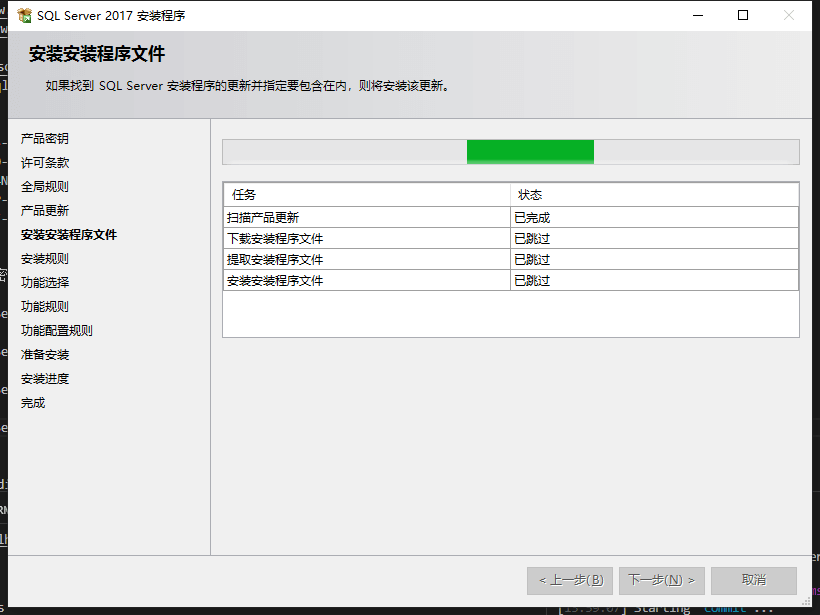The width and height of the screenshot is (820, 615).
Task: Maximize the SQL Server setup window
Action: (x=743, y=15)
